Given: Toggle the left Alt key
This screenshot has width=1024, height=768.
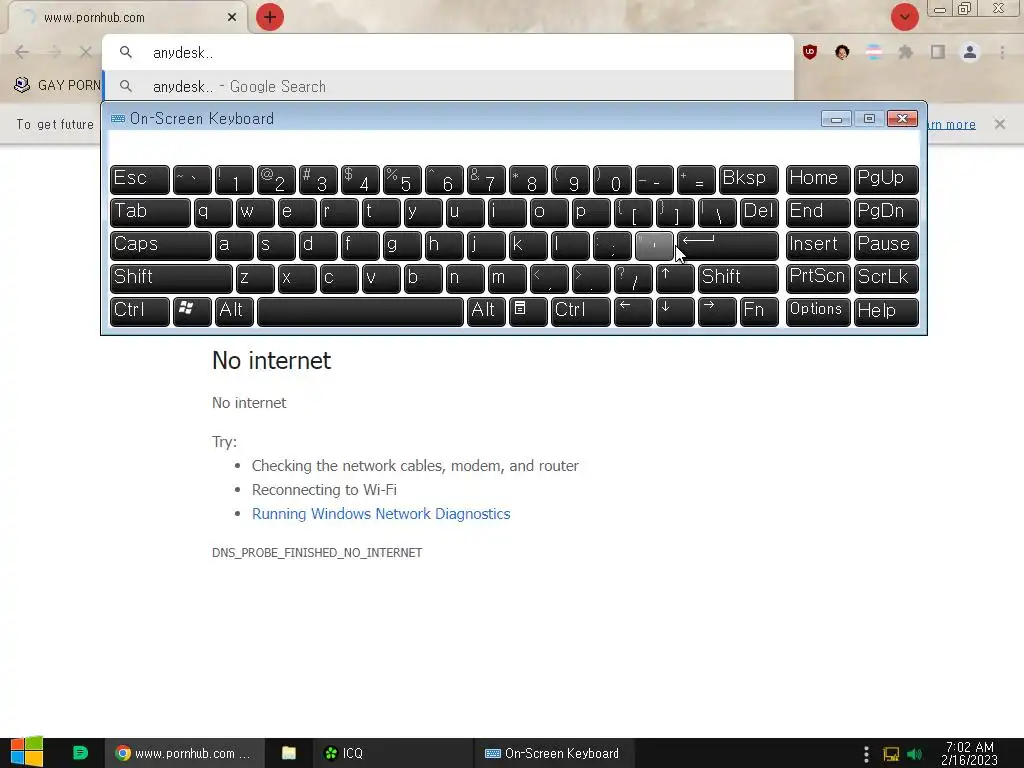Looking at the screenshot, I should click(234, 311).
